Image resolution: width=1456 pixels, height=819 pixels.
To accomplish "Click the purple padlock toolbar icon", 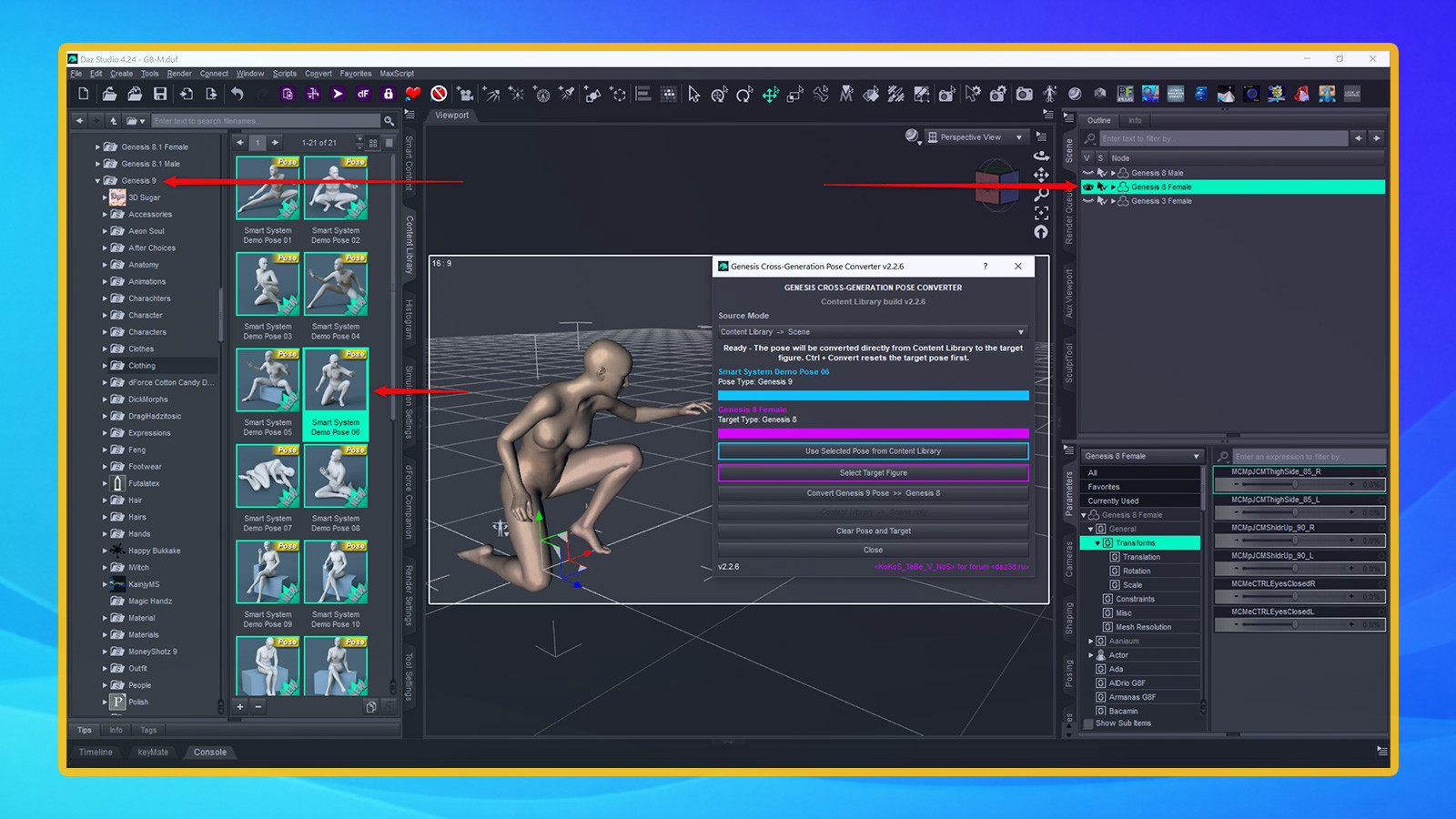I will pyautogui.click(x=389, y=94).
